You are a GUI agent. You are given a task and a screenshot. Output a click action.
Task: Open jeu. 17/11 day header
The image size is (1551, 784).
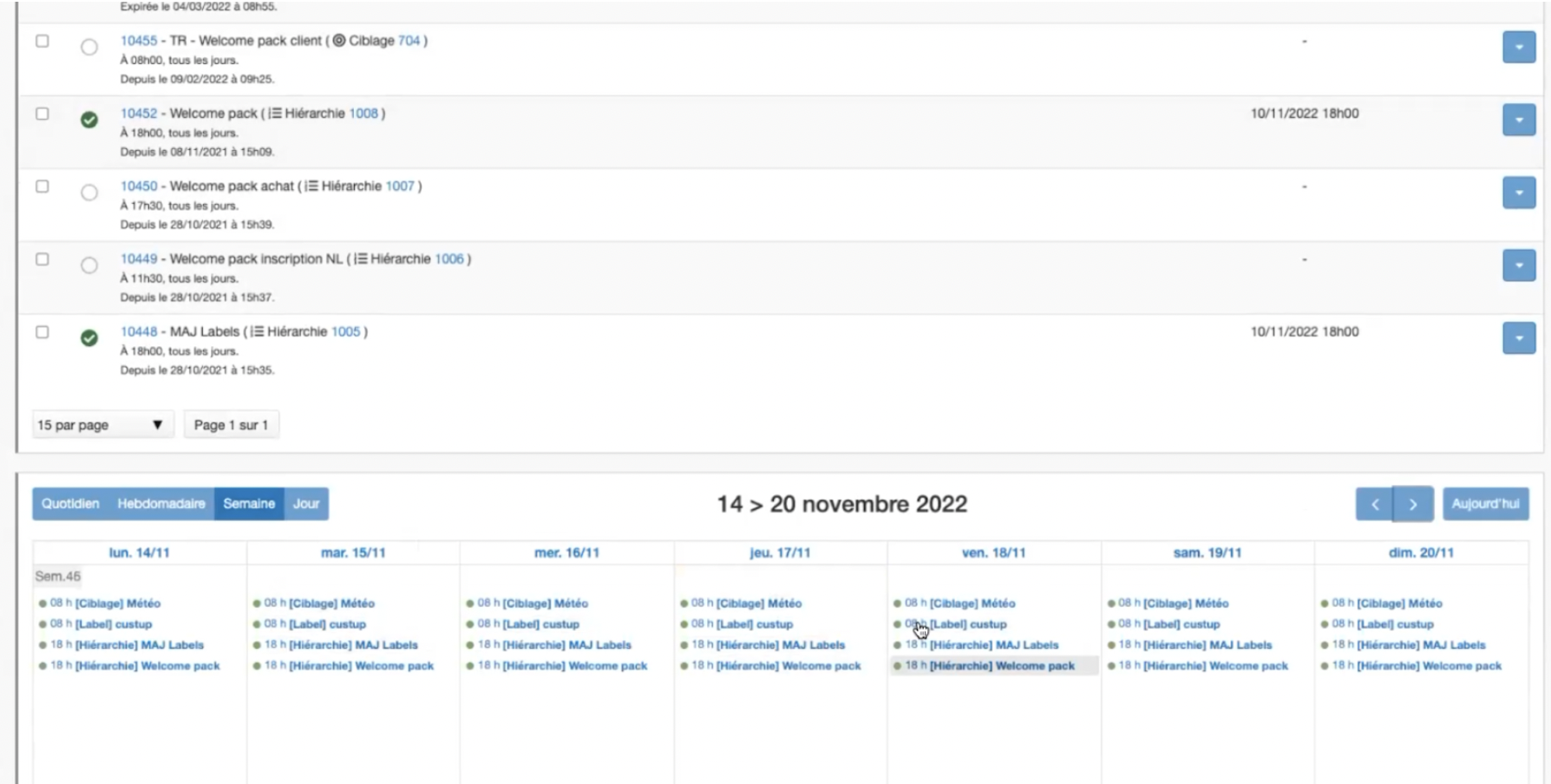[x=780, y=552]
